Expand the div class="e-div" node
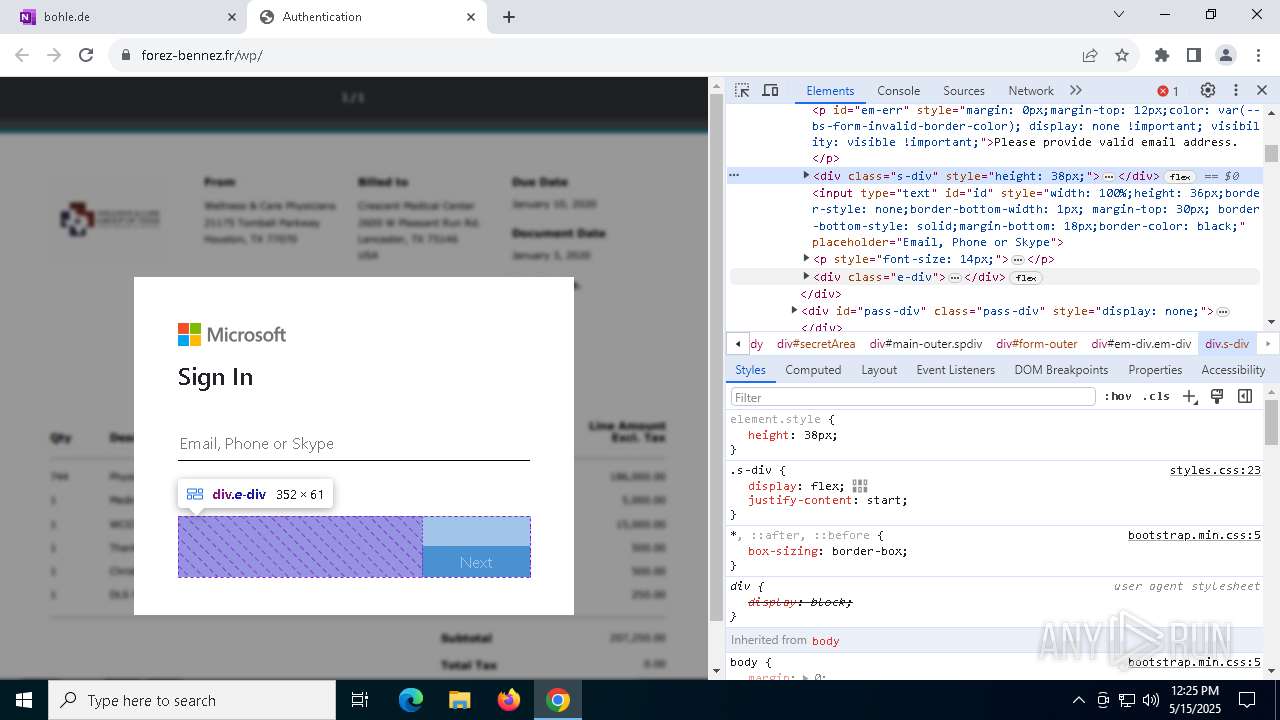Screen dimensions: 1280x720 pyautogui.click(x=806, y=277)
